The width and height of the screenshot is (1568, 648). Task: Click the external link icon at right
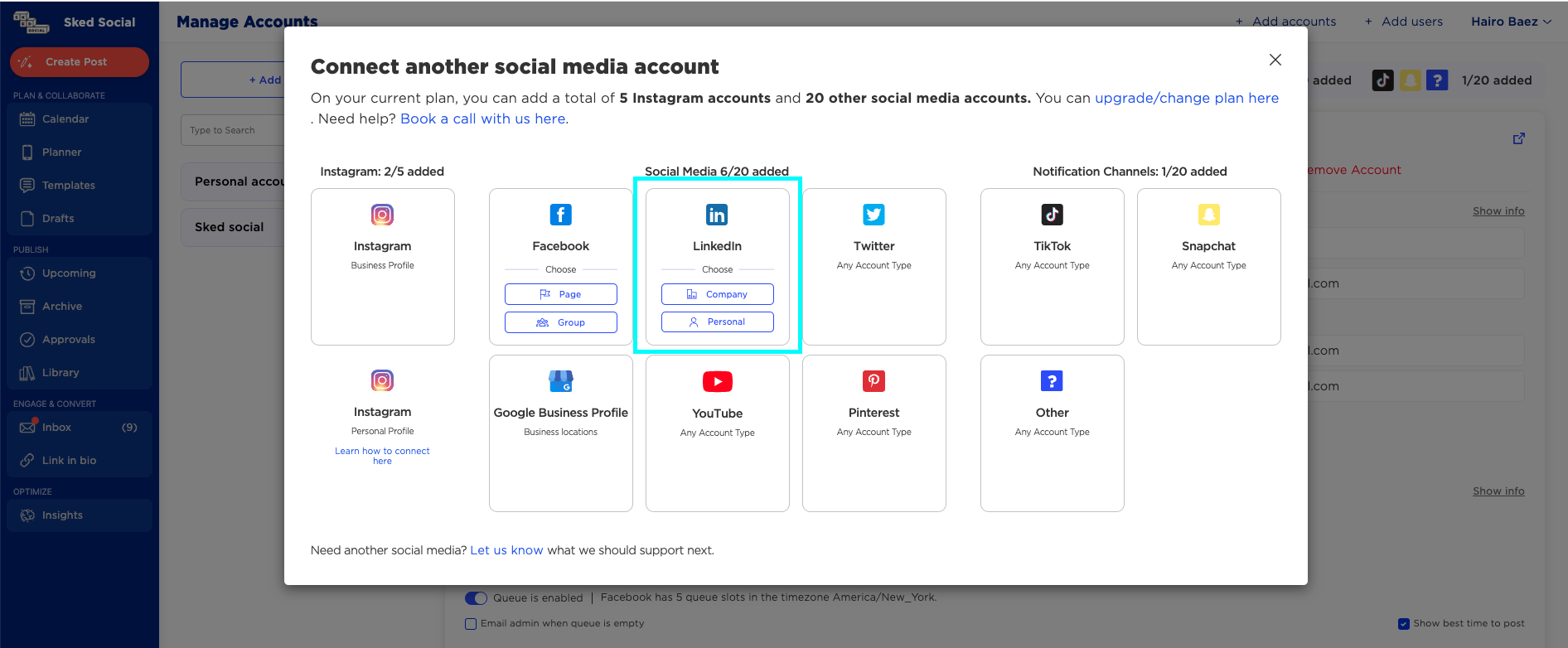pos(1519,138)
